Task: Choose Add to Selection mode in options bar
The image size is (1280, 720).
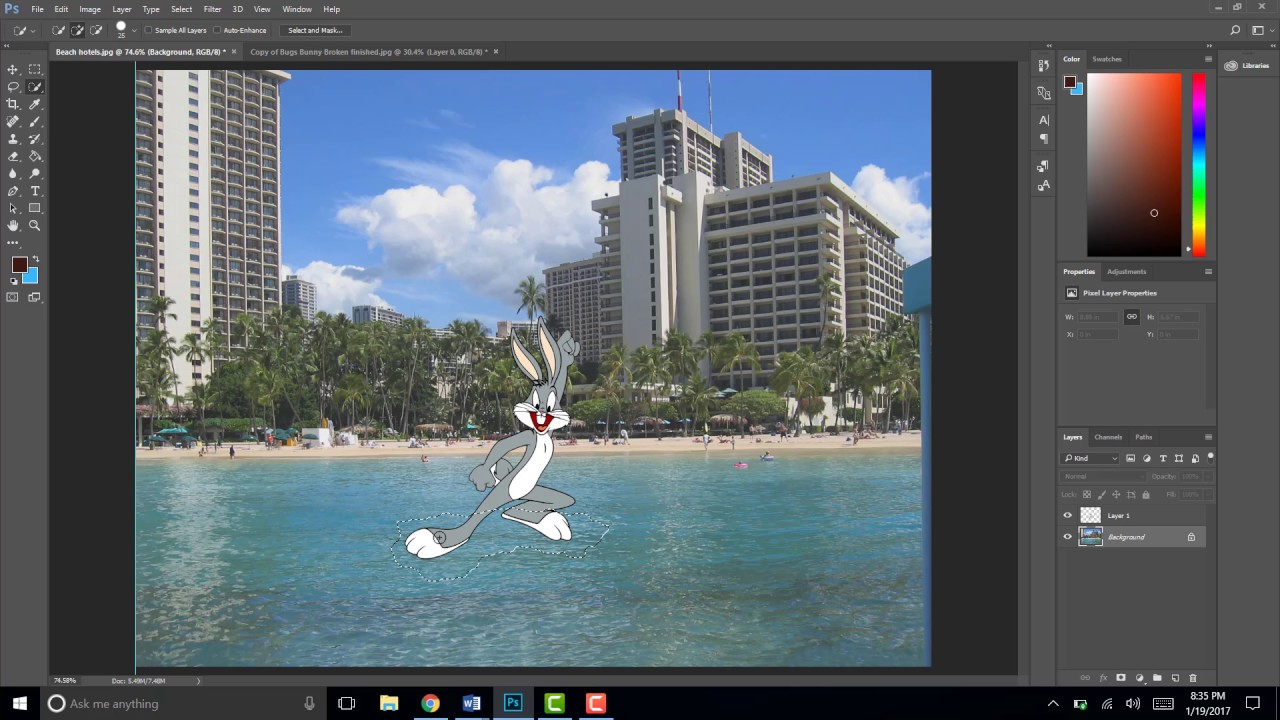Action: 78,30
